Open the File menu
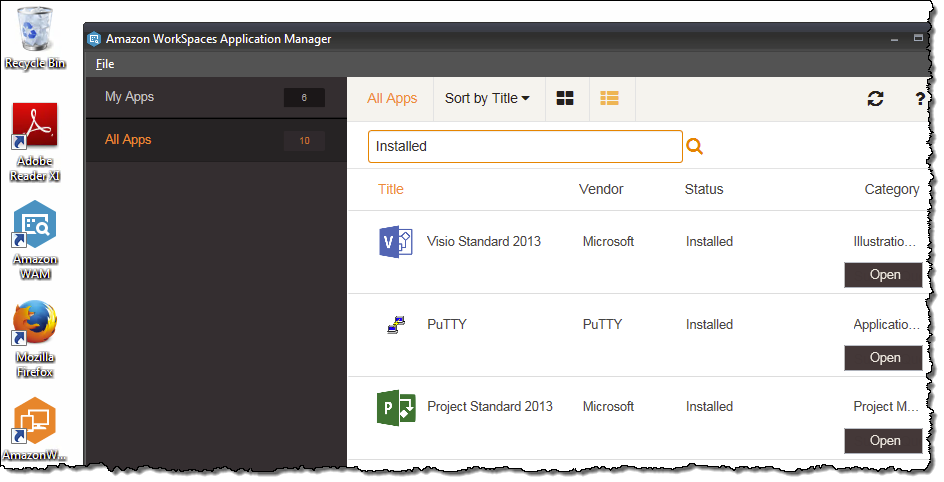Screen dimensions: 944x482 tap(105, 64)
